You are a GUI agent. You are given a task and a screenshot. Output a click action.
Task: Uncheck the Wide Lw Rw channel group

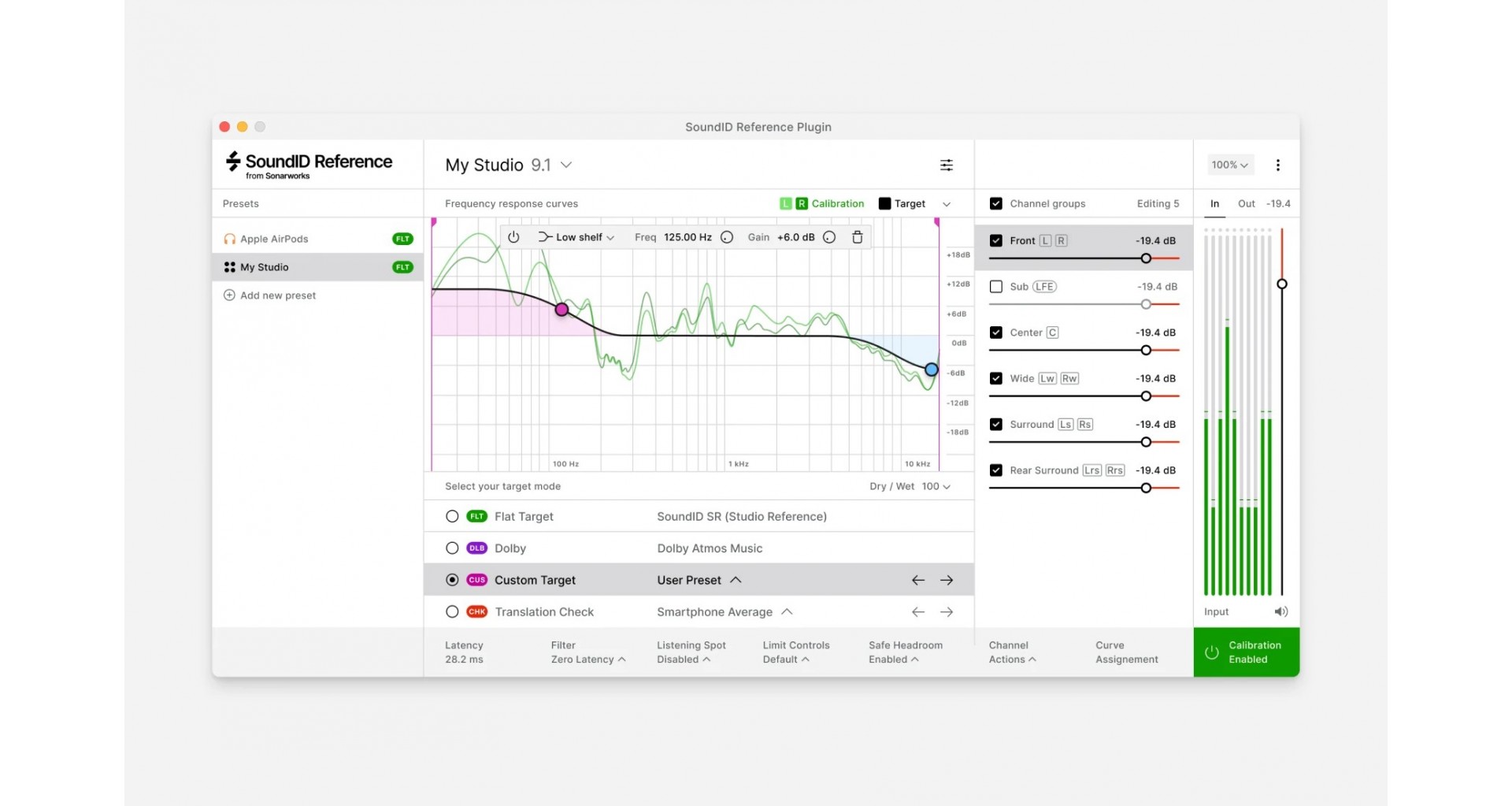995,378
